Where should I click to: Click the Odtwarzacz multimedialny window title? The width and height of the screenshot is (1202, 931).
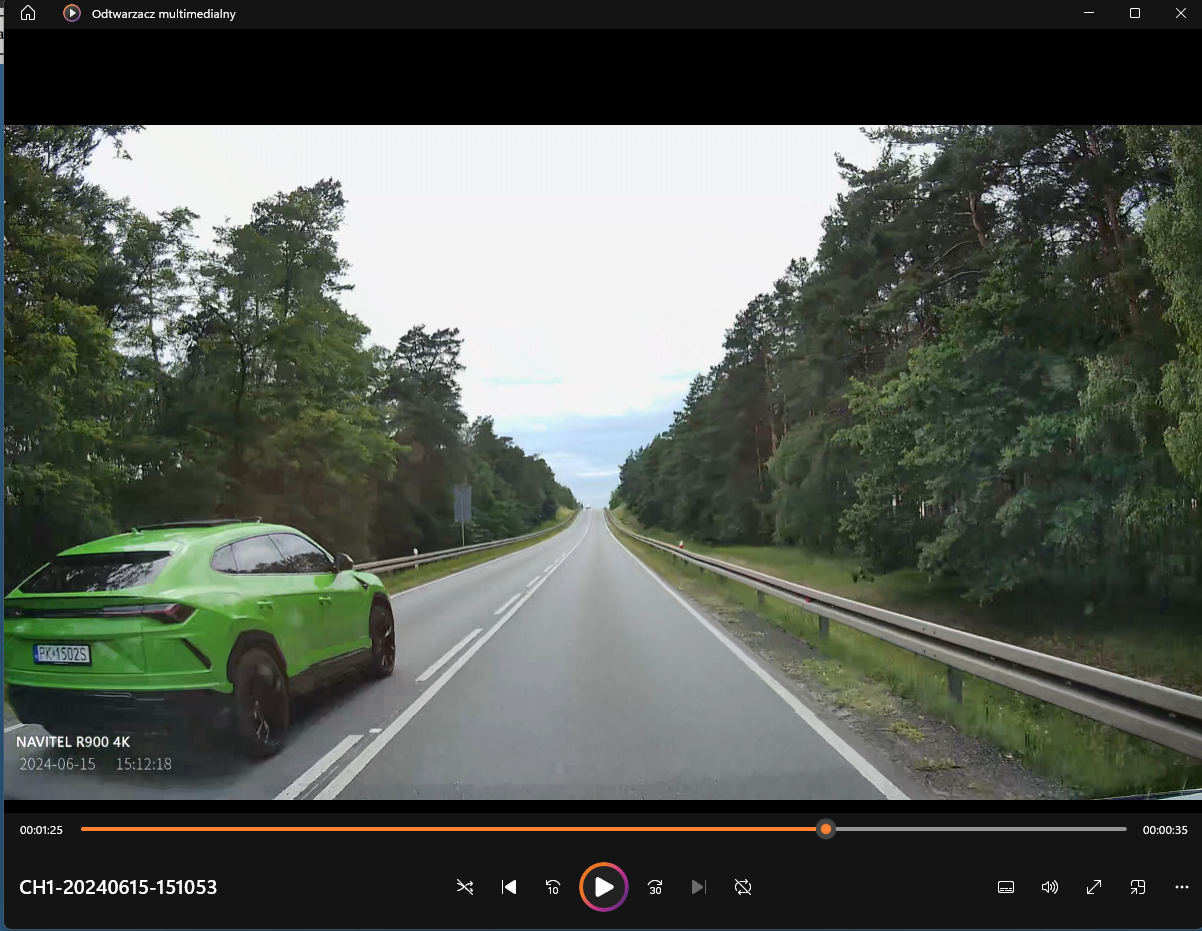(x=164, y=14)
